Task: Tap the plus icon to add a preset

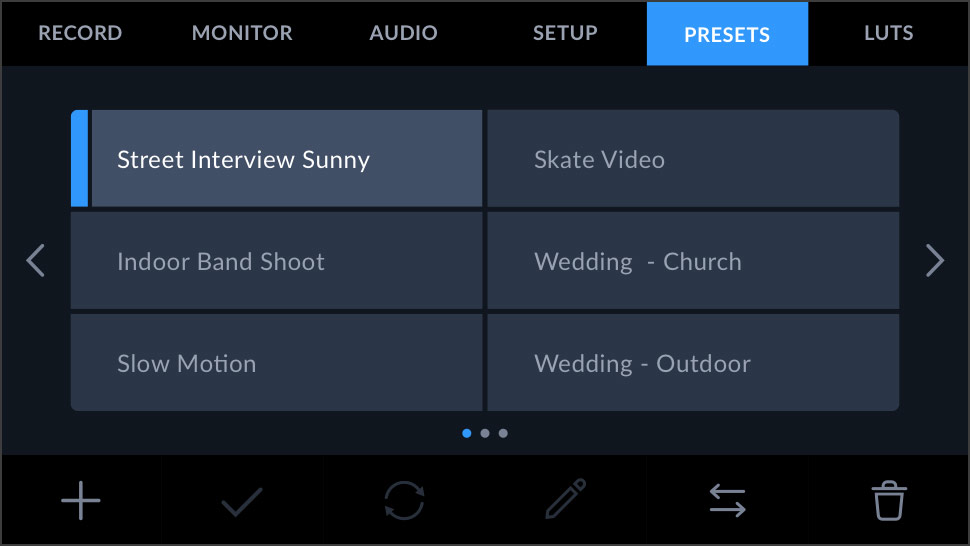Action: [80, 500]
